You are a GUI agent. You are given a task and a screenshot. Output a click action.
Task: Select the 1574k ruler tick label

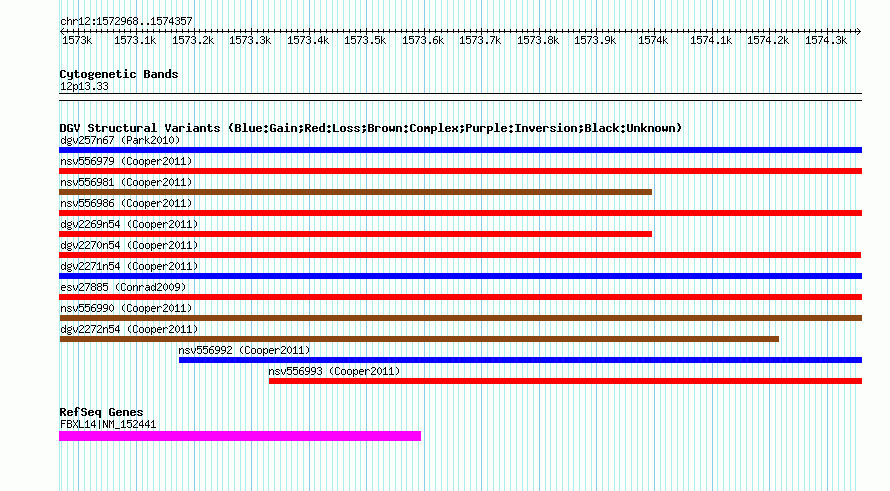(653, 40)
